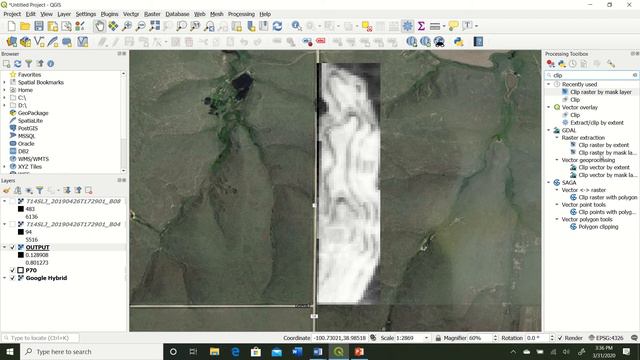Image resolution: width=640 pixels, height=360 pixels.
Task: Click the black swatch next to 483
Action: point(21,209)
